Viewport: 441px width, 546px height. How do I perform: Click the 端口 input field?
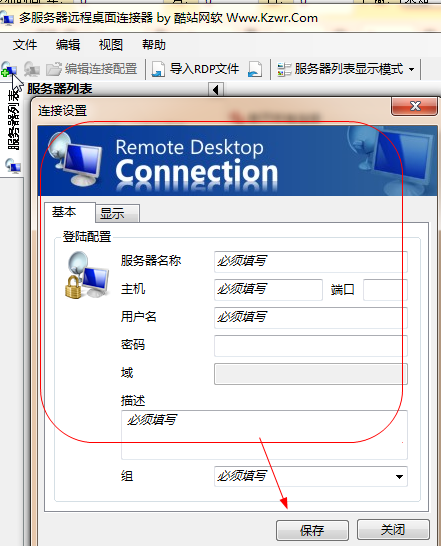(x=385, y=290)
